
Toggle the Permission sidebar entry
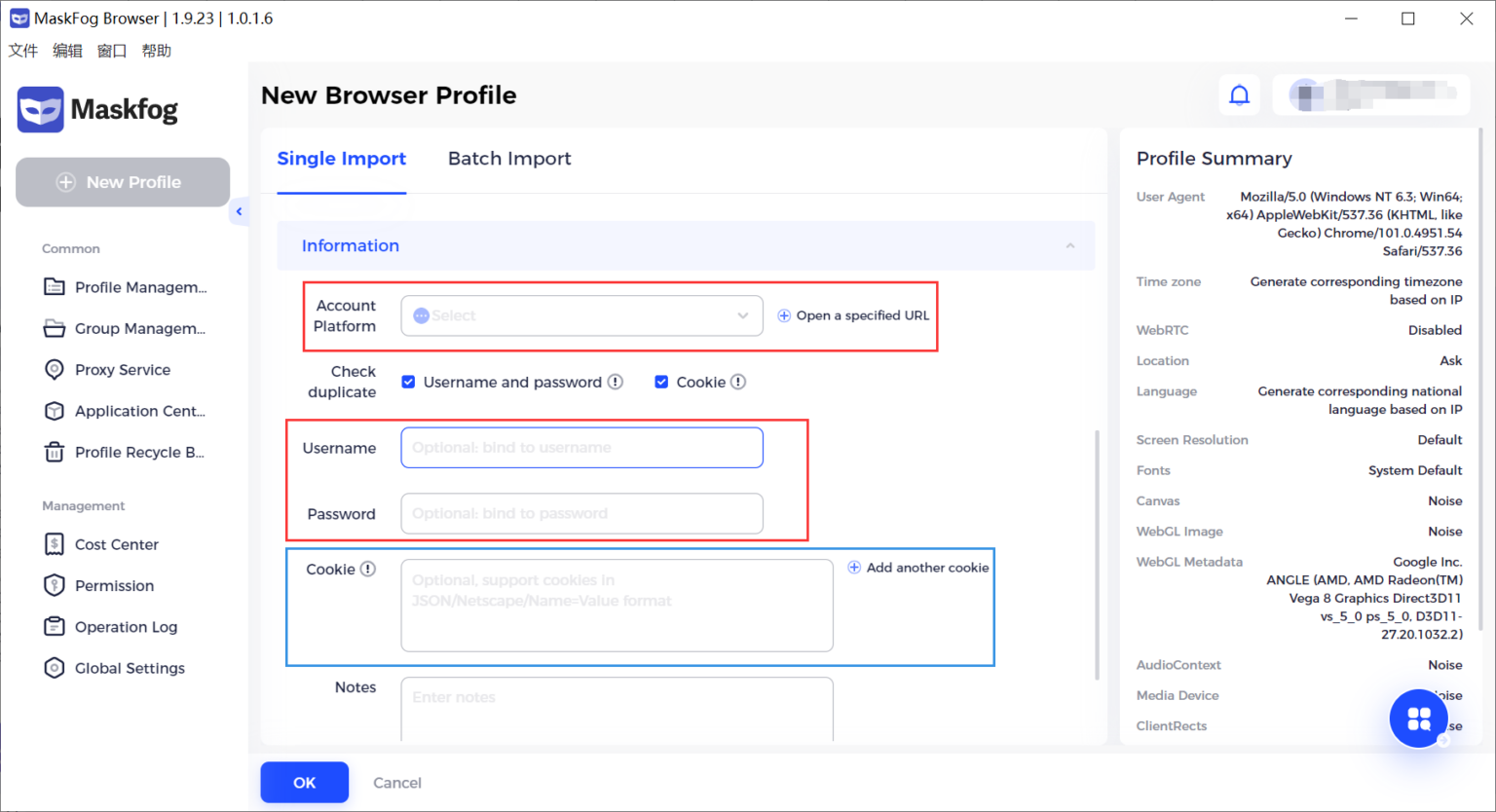click(114, 585)
